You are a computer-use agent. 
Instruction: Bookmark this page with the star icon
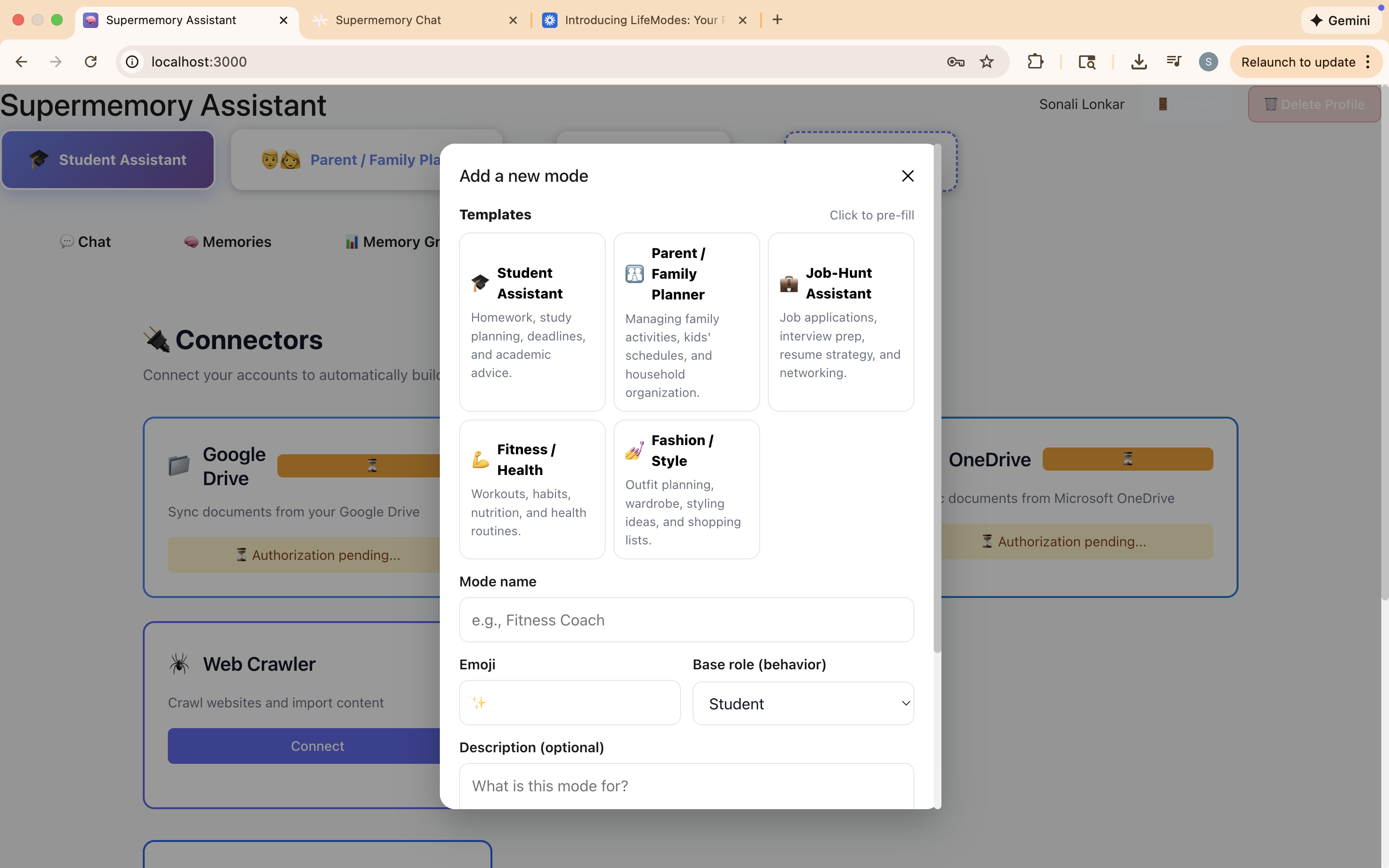[986, 61]
